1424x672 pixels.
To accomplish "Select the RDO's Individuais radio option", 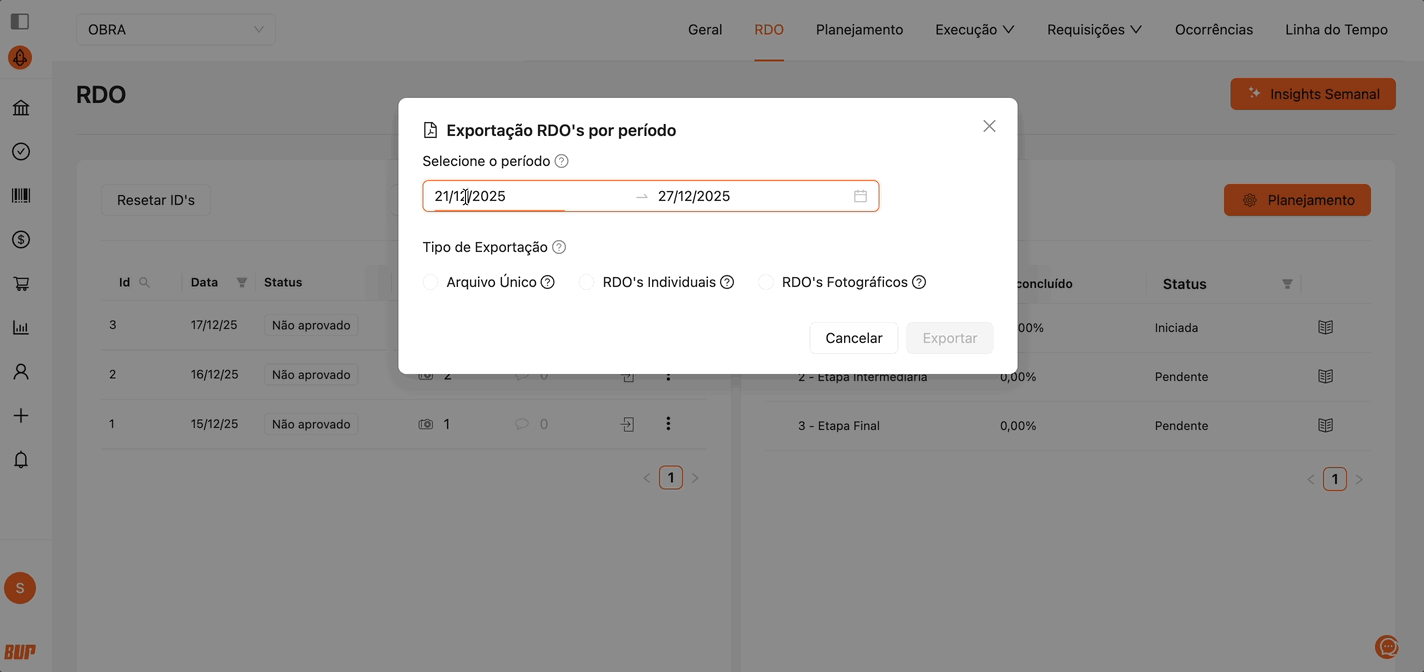I will [587, 283].
